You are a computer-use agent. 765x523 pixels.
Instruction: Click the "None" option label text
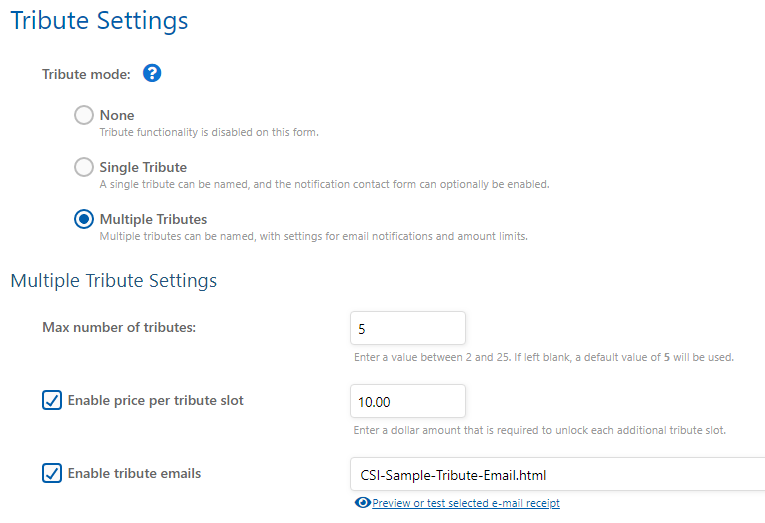(x=117, y=115)
